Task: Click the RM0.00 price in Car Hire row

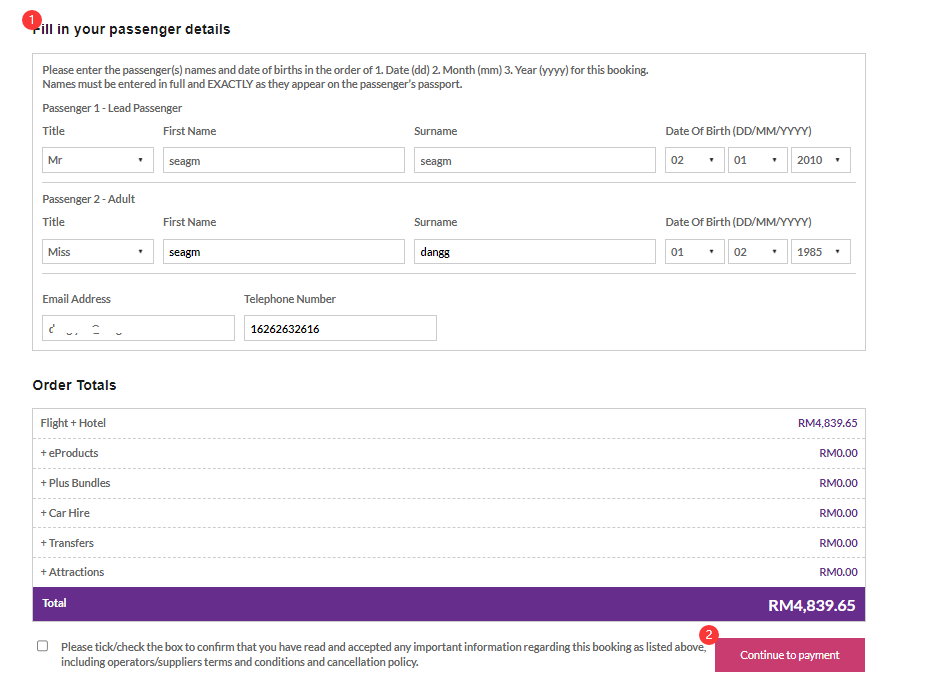Action: [x=838, y=513]
